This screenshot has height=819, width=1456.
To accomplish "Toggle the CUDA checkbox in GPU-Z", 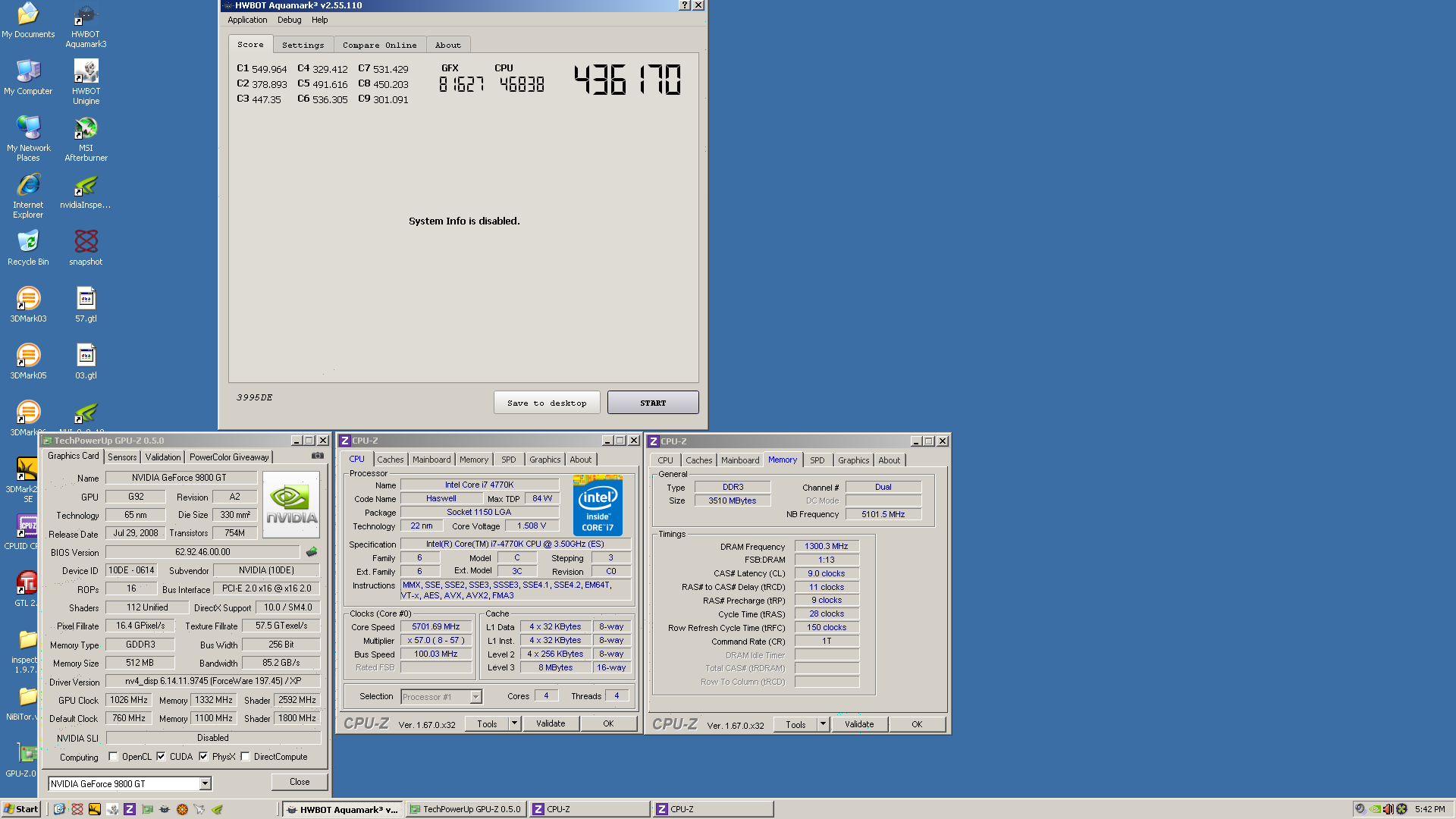I will pos(161,756).
